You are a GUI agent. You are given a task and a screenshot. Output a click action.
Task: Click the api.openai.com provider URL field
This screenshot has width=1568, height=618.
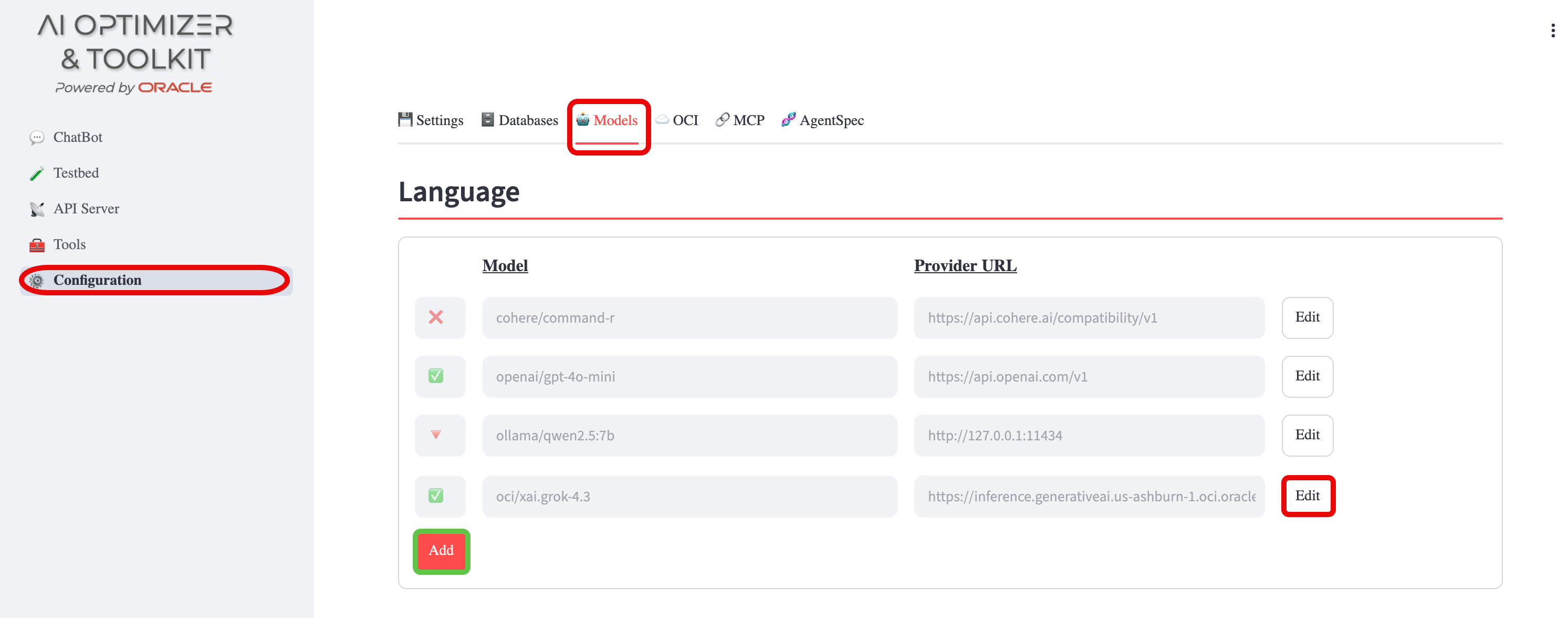1089,377
